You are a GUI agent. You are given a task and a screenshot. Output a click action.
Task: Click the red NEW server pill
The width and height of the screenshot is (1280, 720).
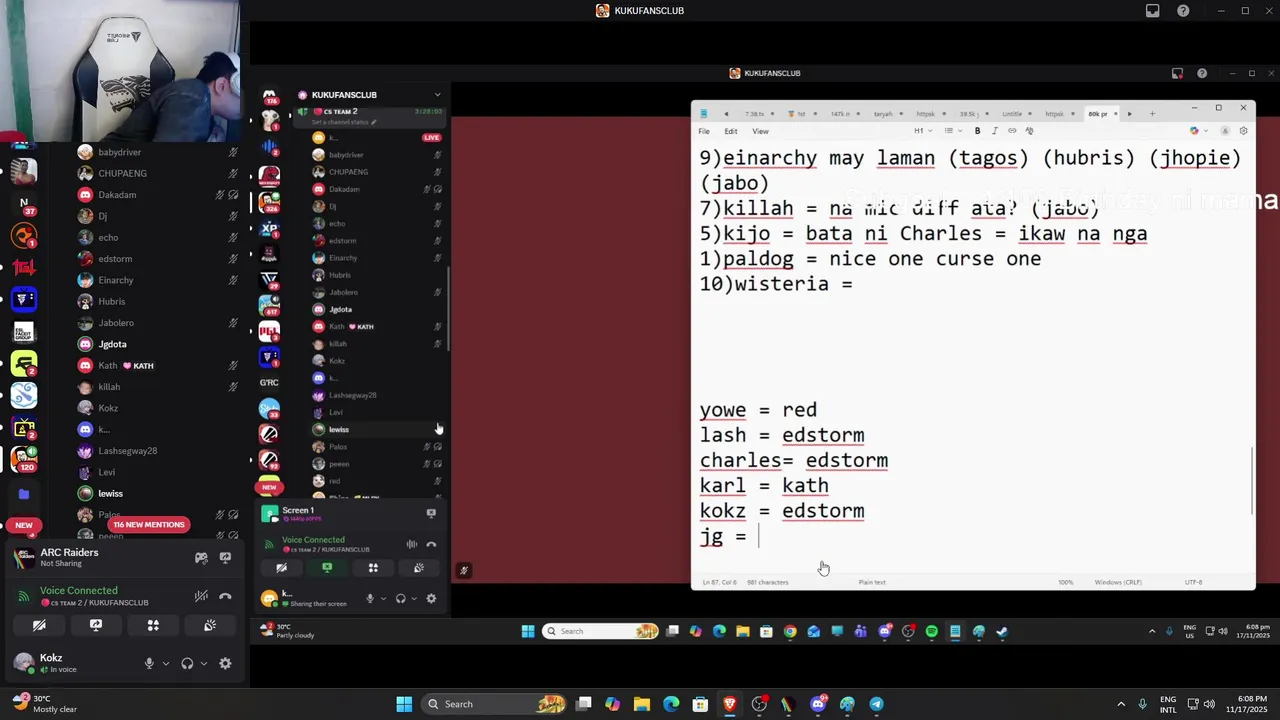(23, 525)
